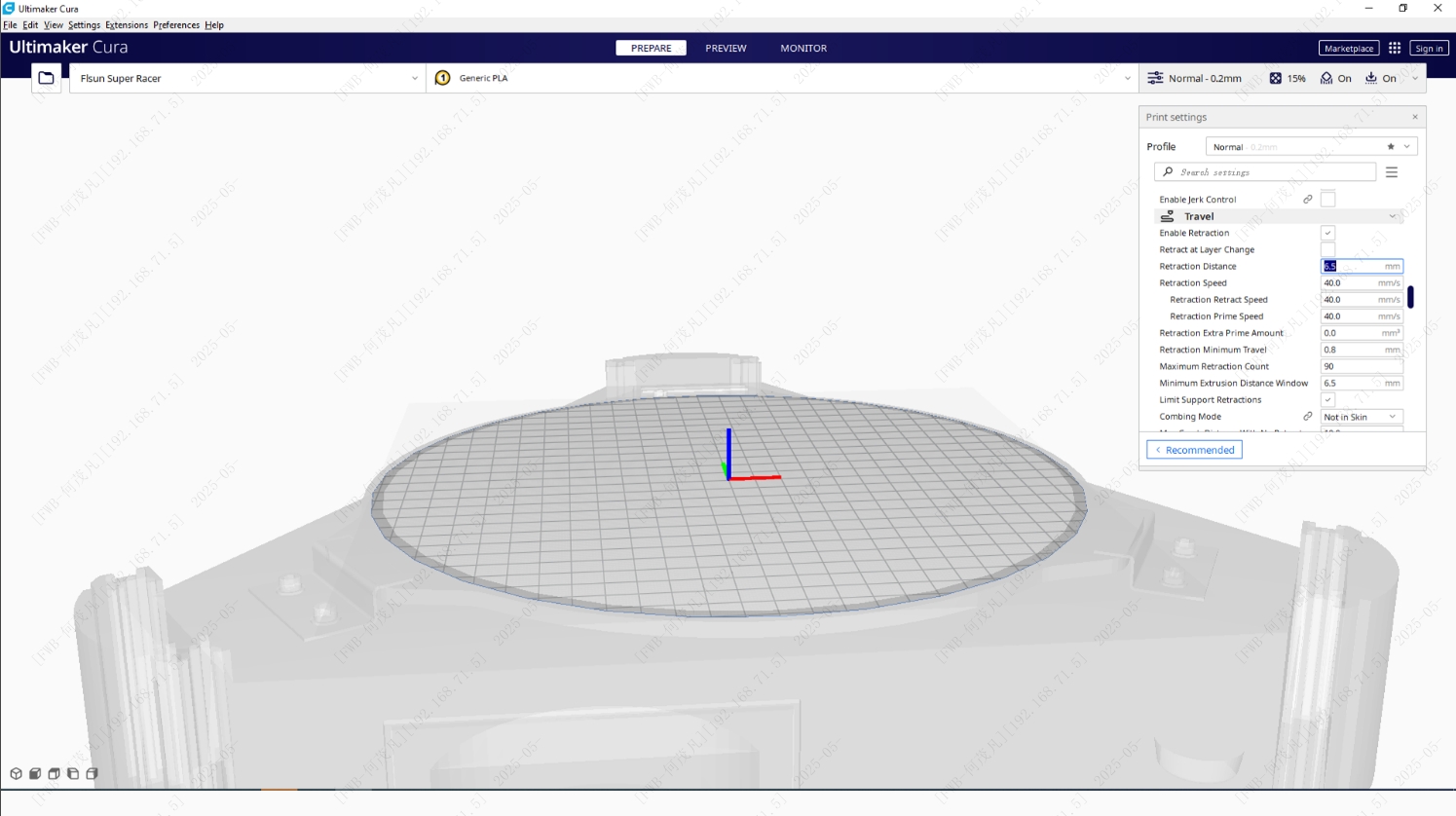1456x816 pixels.
Task: Switch to the PREPARE stage
Action: 651,48
